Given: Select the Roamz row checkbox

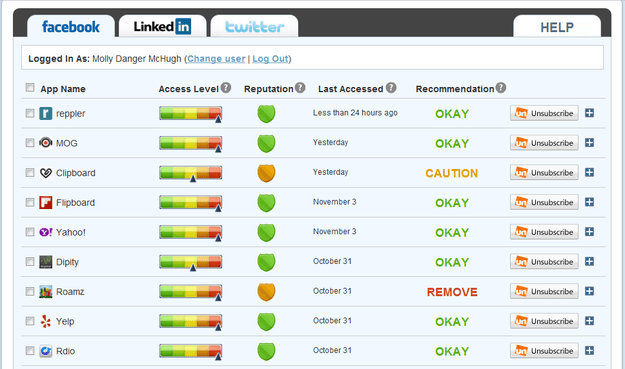Looking at the screenshot, I should pyautogui.click(x=30, y=291).
